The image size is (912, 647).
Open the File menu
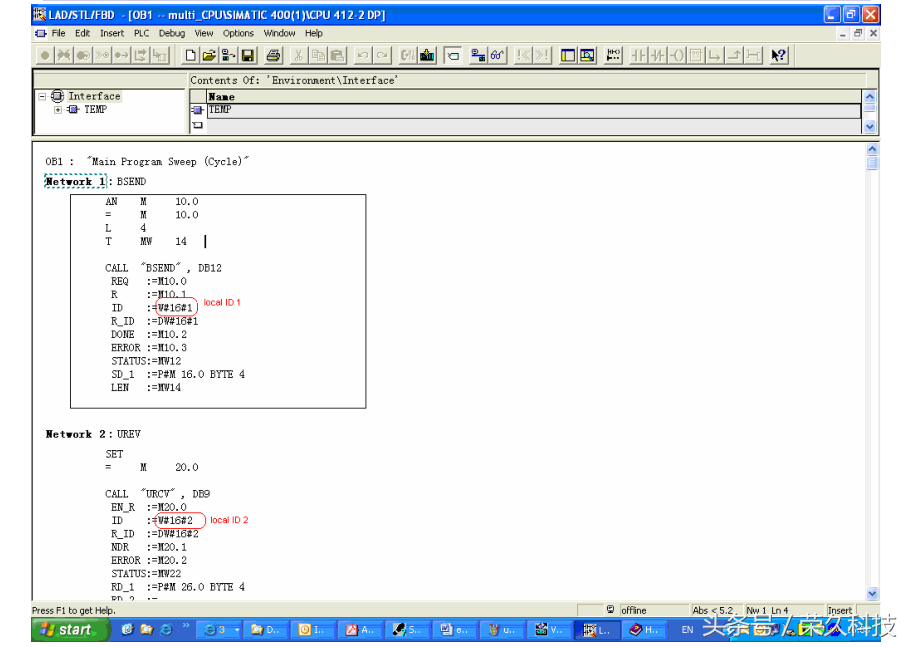(58, 33)
